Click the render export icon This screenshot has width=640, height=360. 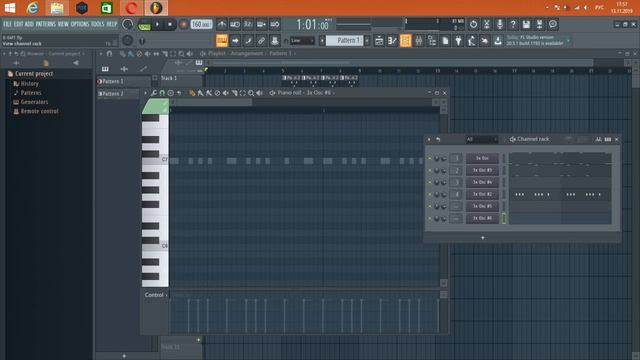pos(540,24)
